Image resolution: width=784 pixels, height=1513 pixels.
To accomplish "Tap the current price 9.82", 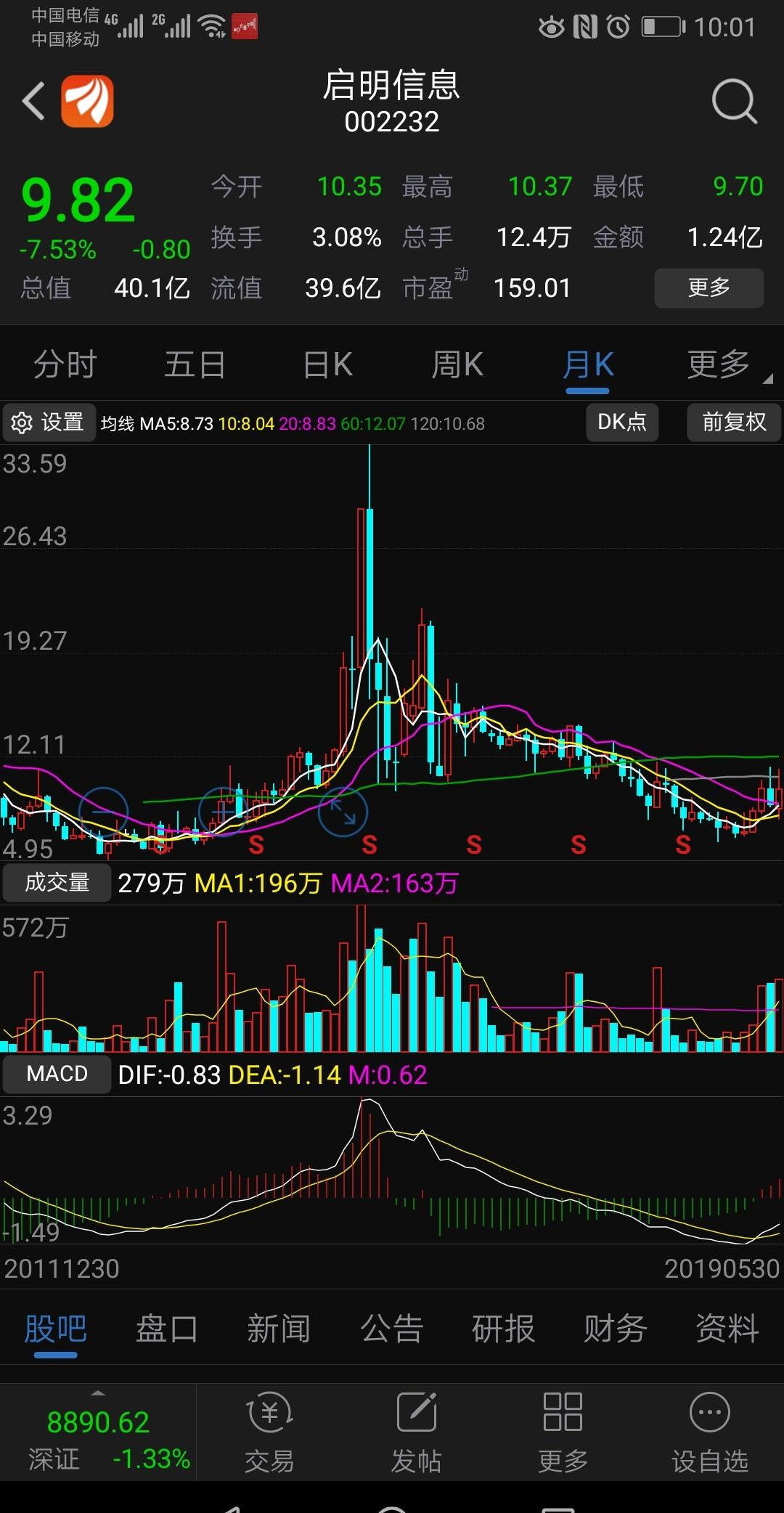I will click(x=78, y=201).
